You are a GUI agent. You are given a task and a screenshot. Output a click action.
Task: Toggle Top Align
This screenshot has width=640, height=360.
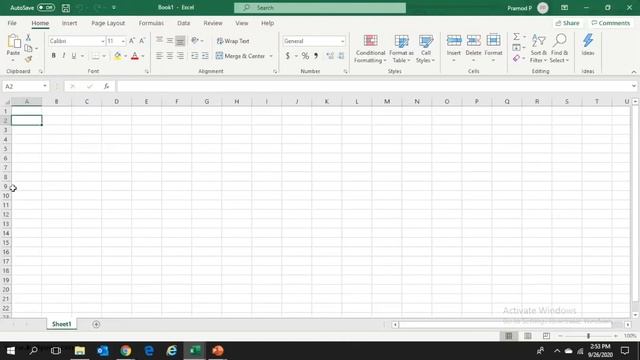(160, 40)
